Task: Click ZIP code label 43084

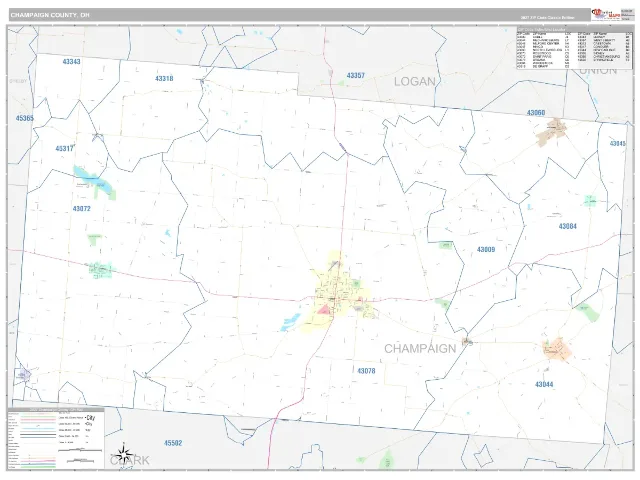Action: (568, 226)
